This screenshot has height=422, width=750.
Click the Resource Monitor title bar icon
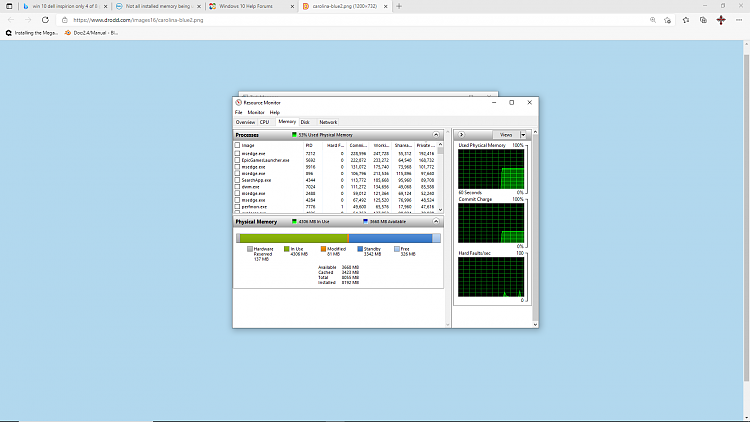(238, 102)
